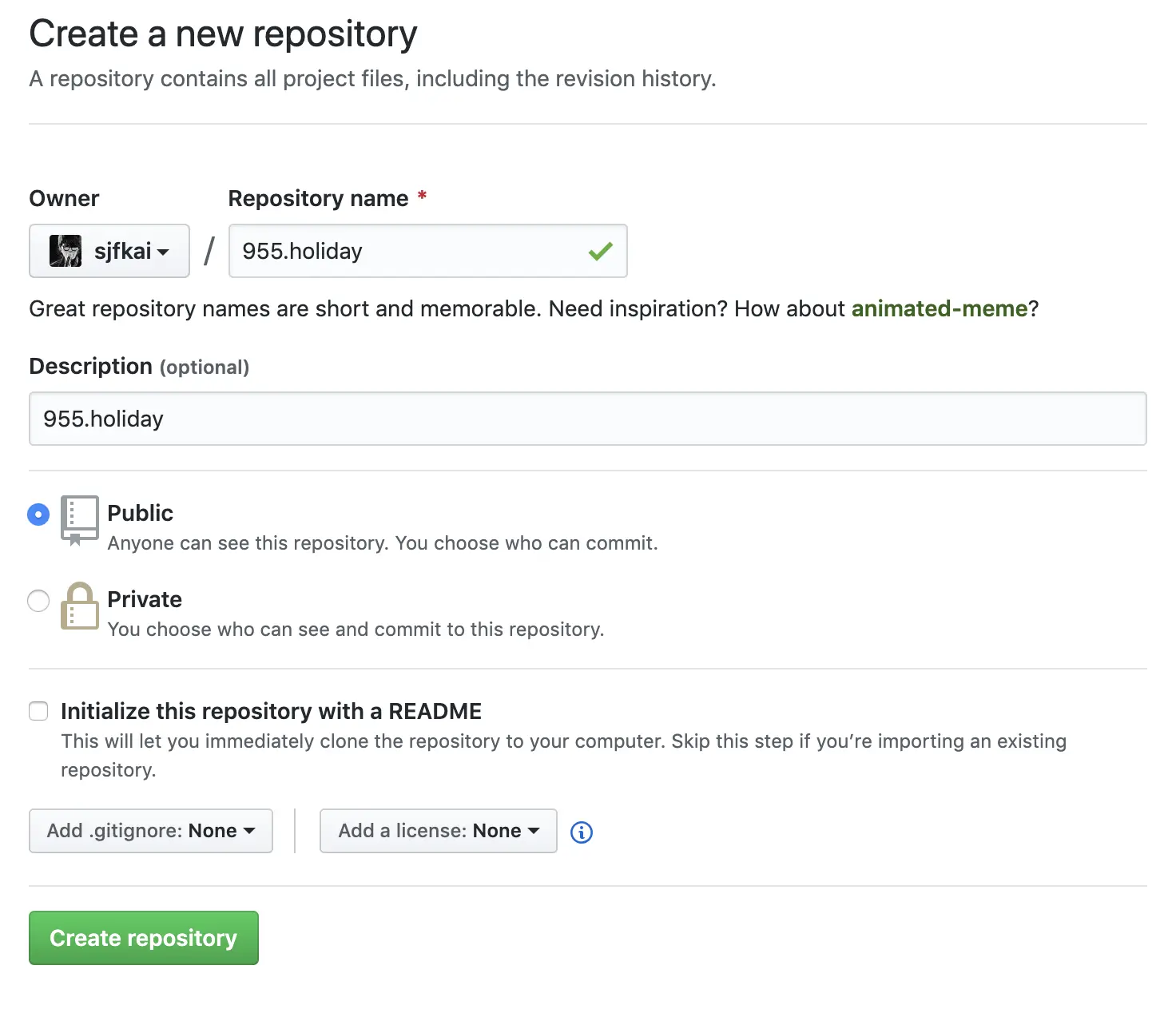Enable Initialize this repository with a README
The width and height of the screenshot is (1176, 1021).
tap(38, 711)
